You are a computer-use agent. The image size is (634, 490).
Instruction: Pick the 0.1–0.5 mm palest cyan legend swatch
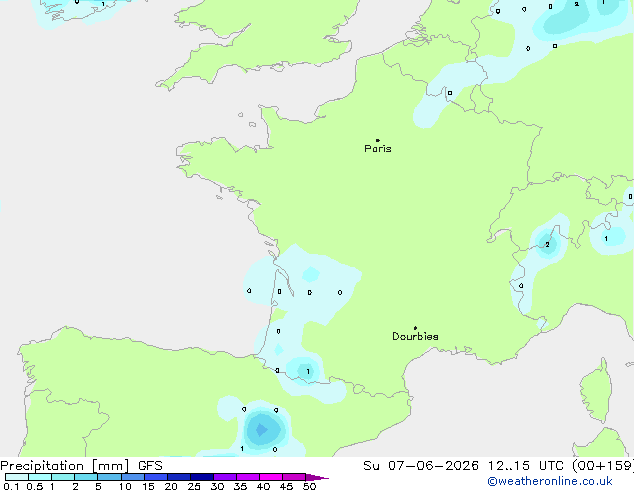click(17, 477)
